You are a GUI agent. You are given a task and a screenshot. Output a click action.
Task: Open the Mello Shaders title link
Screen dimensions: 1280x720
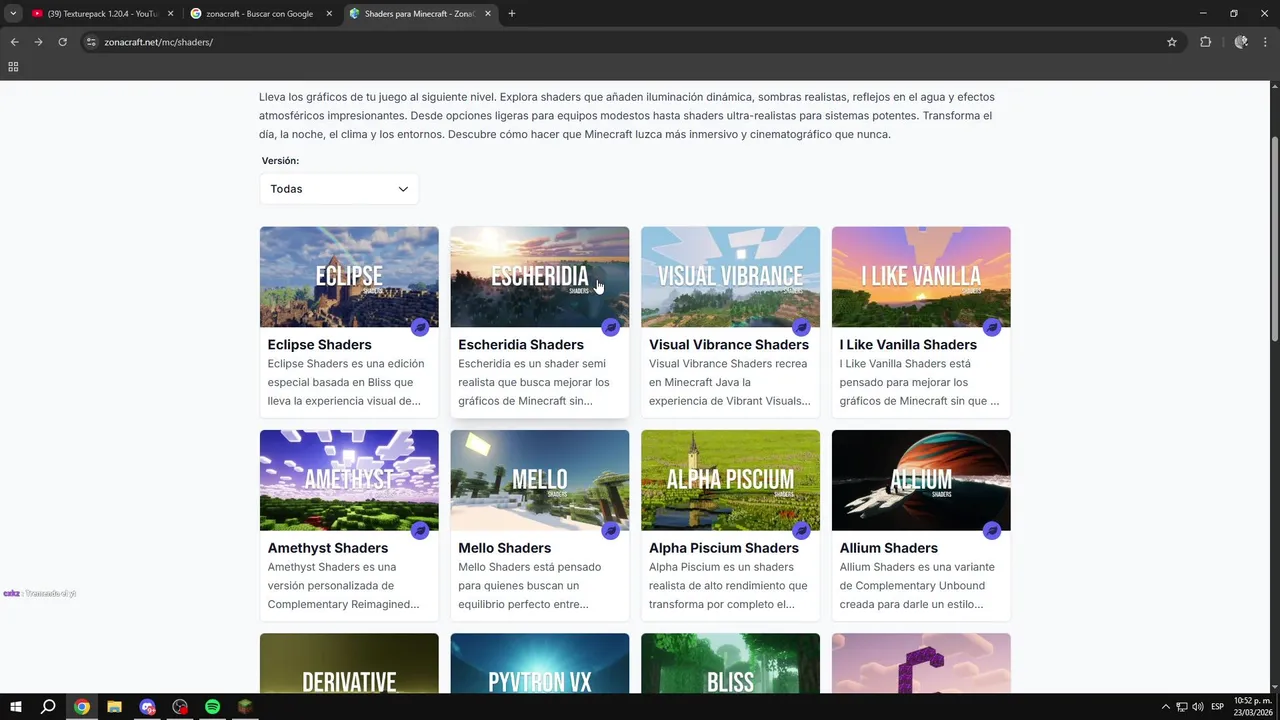click(504, 548)
